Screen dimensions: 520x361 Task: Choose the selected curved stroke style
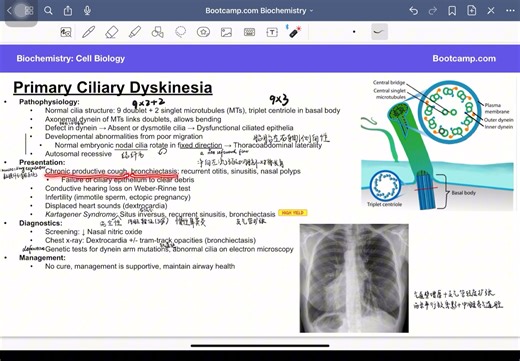[379, 32]
